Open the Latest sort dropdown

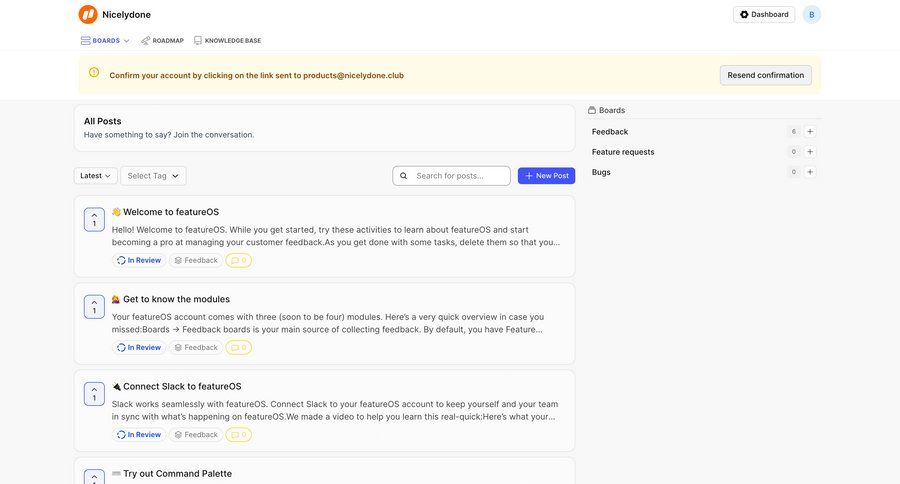95,176
